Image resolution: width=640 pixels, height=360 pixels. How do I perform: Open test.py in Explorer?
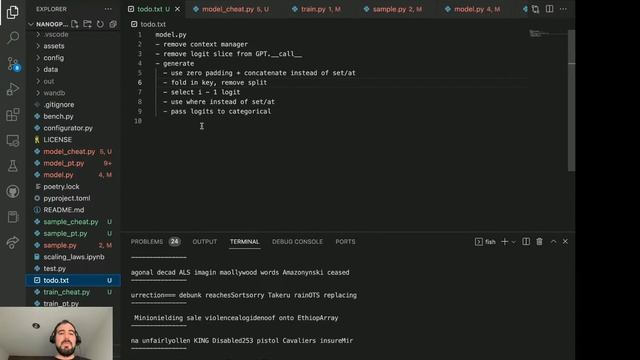(x=73, y=269)
